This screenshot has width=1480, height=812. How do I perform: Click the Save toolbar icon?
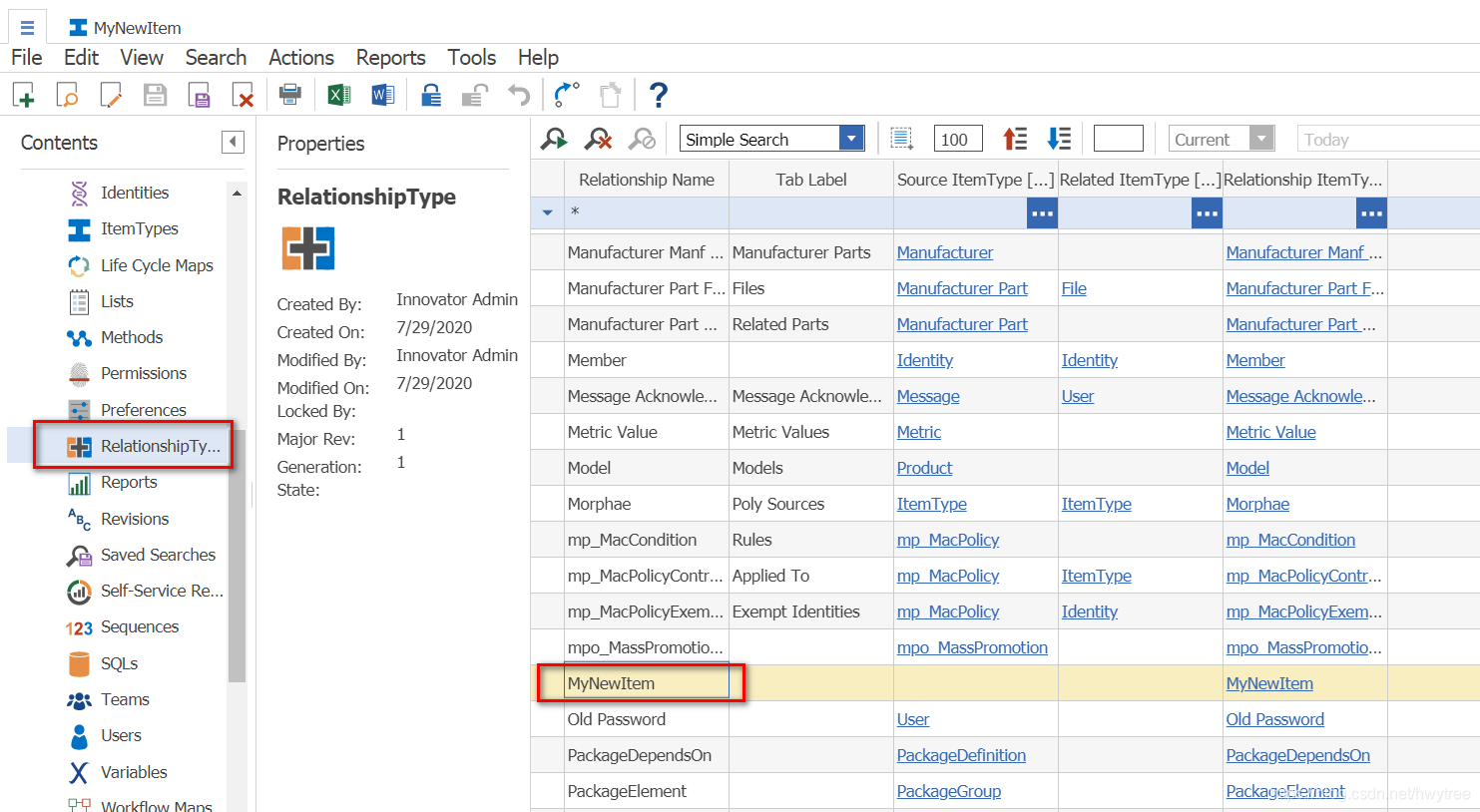coord(155,95)
